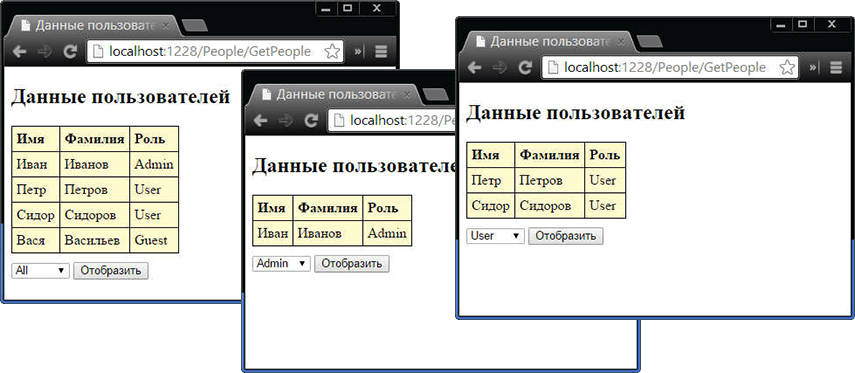The width and height of the screenshot is (855, 373).
Task: Click Петр cell in the right window table
Action: 491,180
